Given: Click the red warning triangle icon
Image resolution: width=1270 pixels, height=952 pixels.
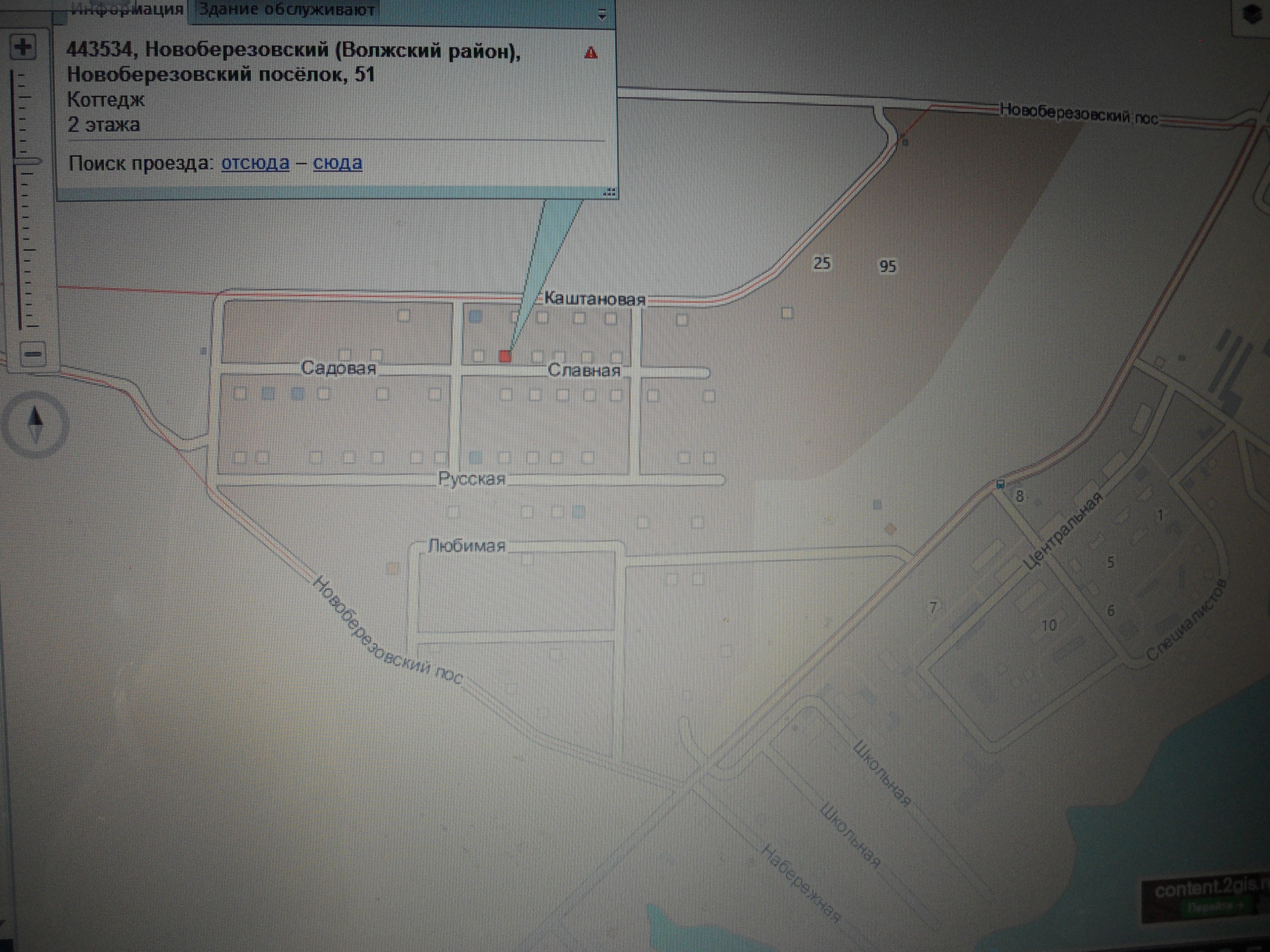Looking at the screenshot, I should tap(591, 53).
